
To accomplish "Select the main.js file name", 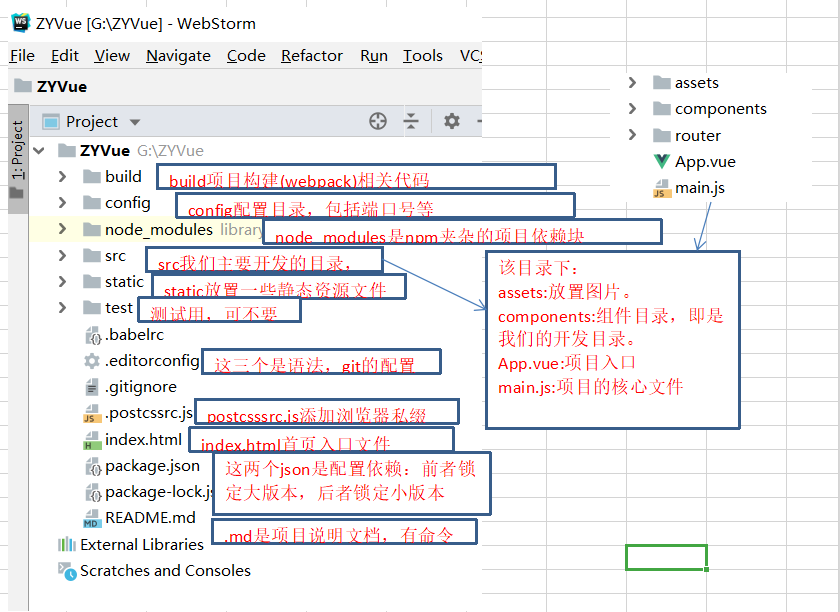I will [x=700, y=188].
